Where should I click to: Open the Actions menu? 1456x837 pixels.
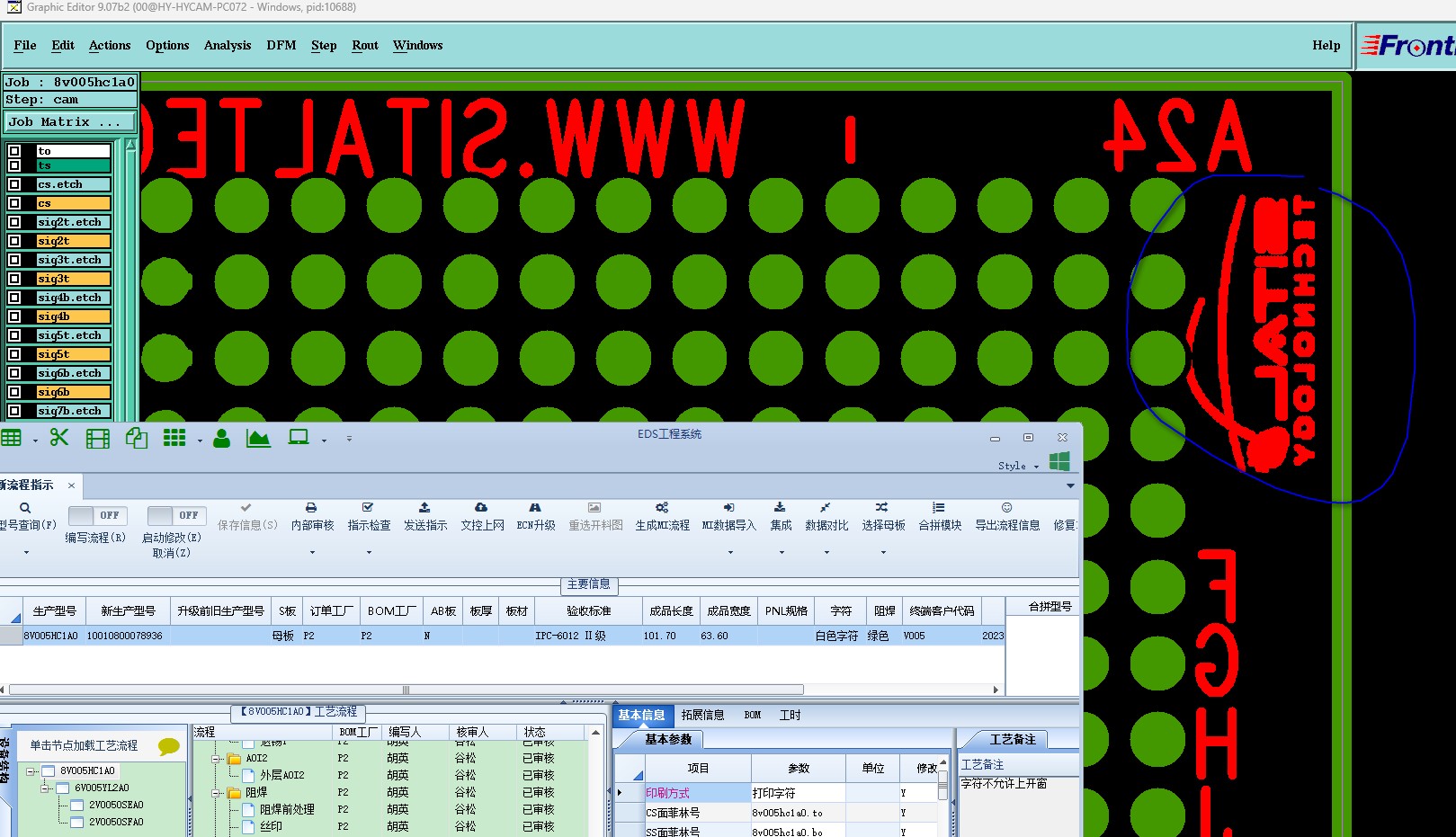[110, 45]
